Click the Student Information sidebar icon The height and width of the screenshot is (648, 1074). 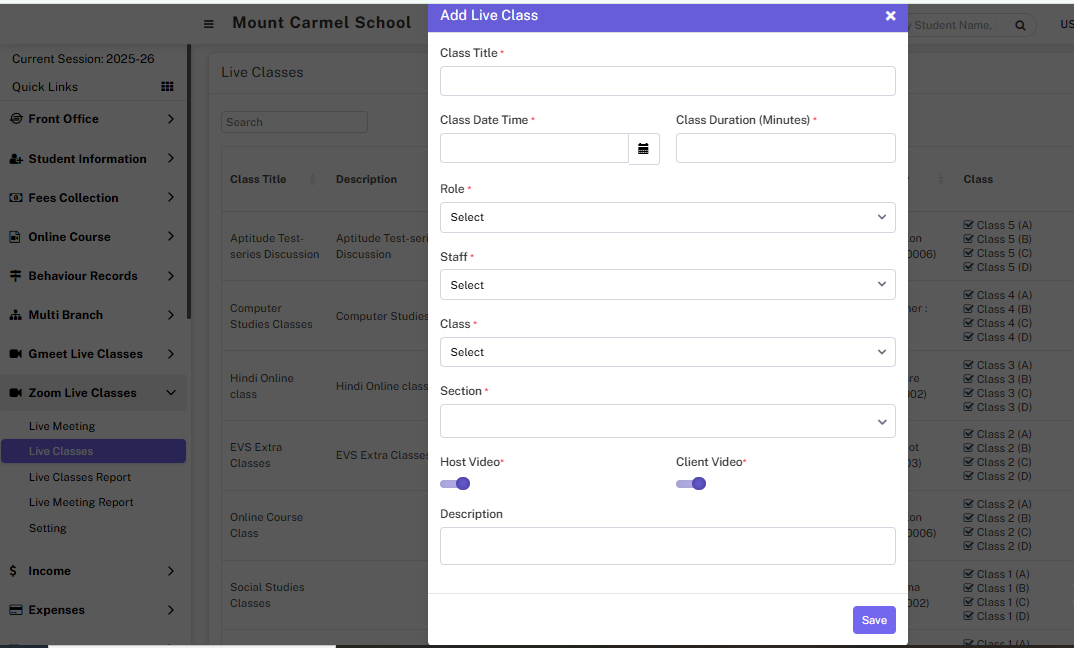[x=14, y=158]
